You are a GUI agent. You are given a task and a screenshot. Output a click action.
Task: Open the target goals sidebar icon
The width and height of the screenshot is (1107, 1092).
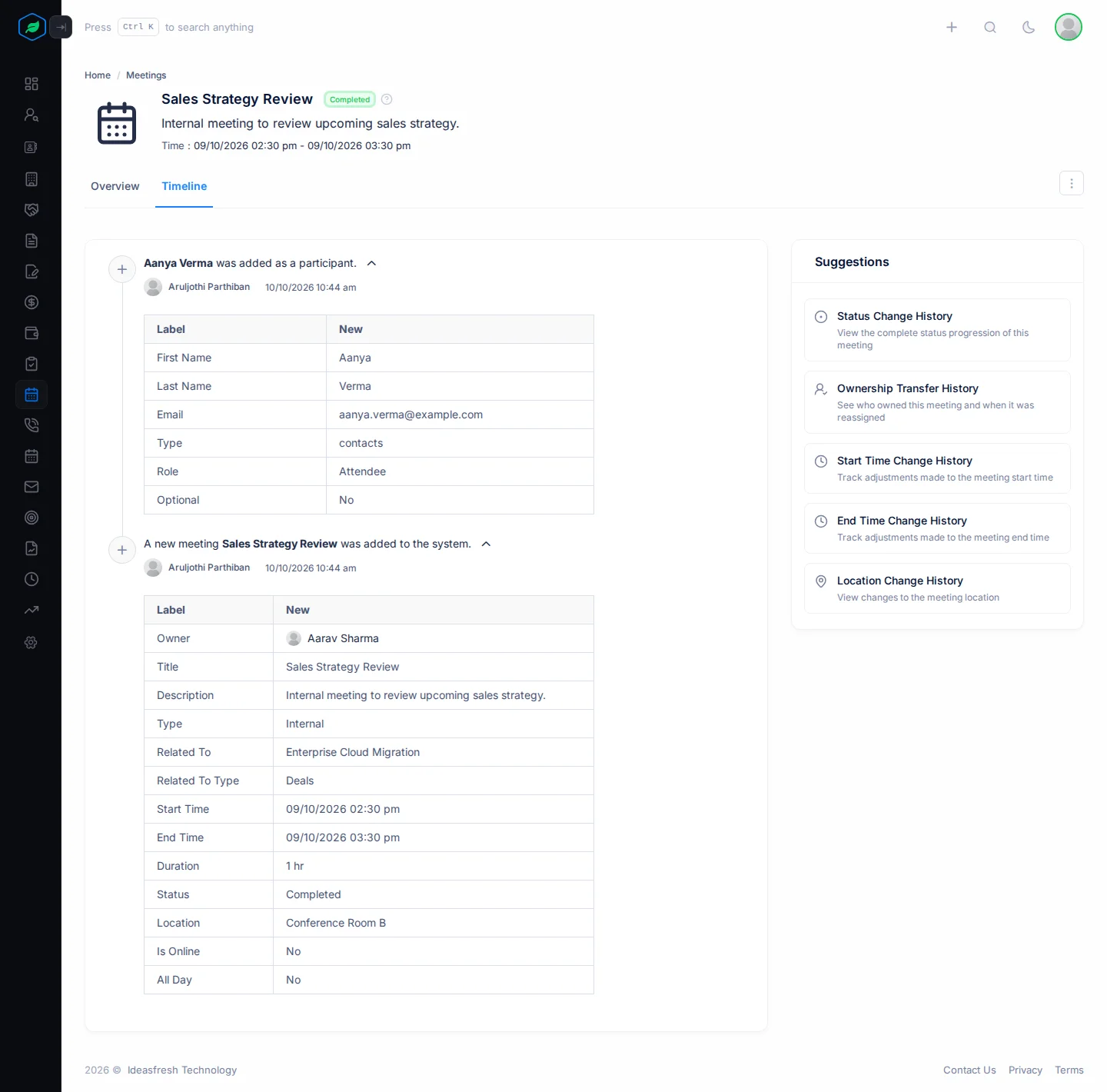pyautogui.click(x=32, y=518)
